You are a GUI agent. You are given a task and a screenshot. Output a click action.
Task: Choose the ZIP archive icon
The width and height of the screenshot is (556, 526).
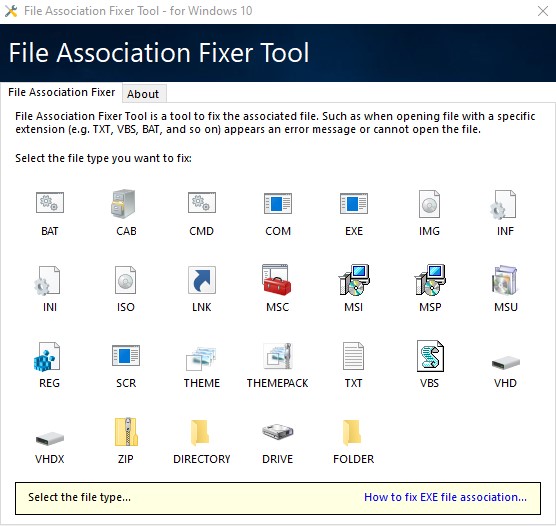(x=126, y=432)
